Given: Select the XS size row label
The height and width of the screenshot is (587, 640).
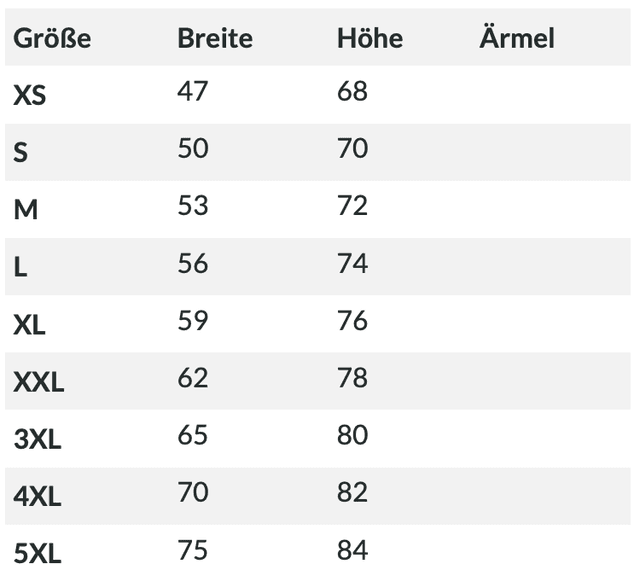Looking at the screenshot, I should (30, 96).
